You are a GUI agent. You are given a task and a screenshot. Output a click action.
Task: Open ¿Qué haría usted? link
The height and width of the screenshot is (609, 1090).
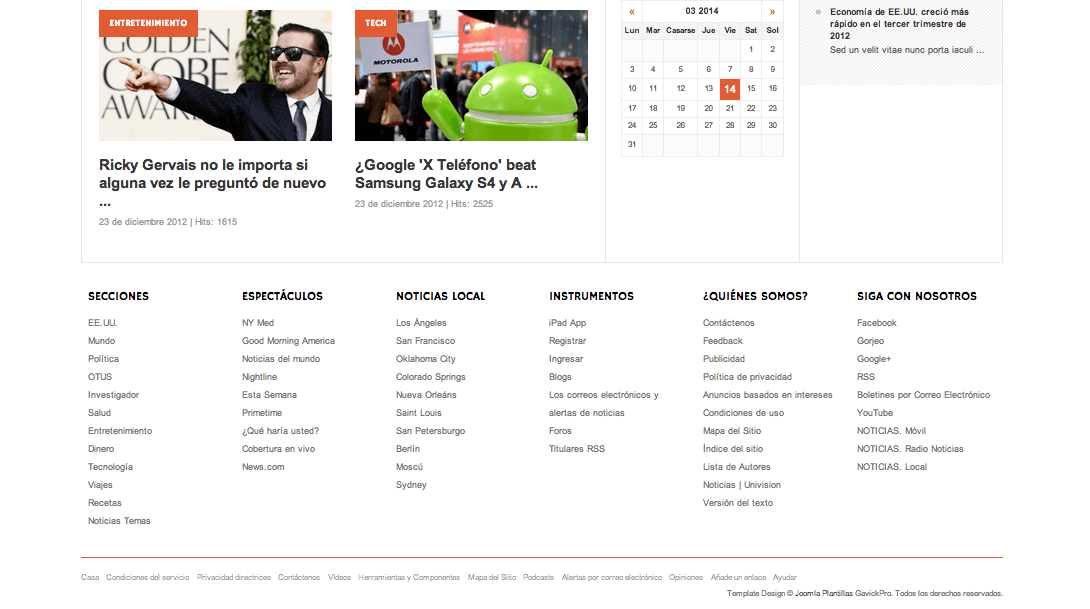[280, 431]
